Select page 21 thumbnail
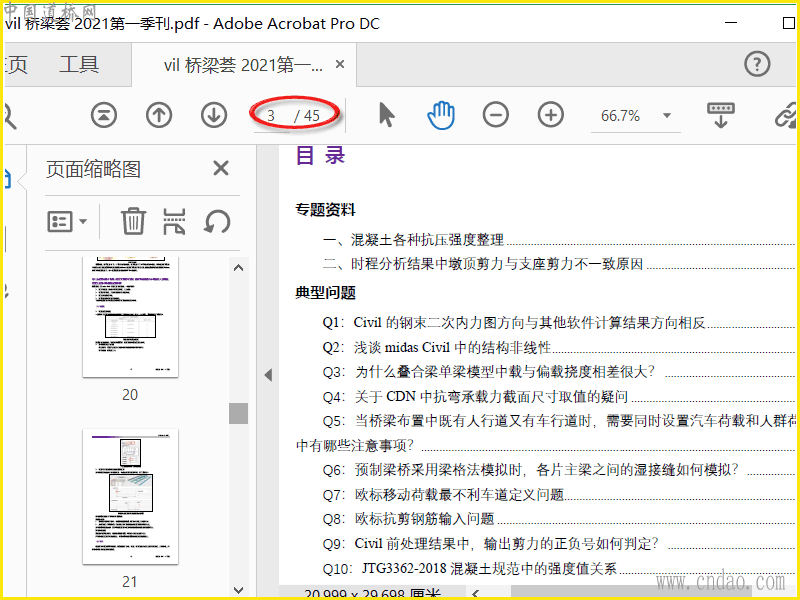This screenshot has width=800, height=600. click(131, 496)
